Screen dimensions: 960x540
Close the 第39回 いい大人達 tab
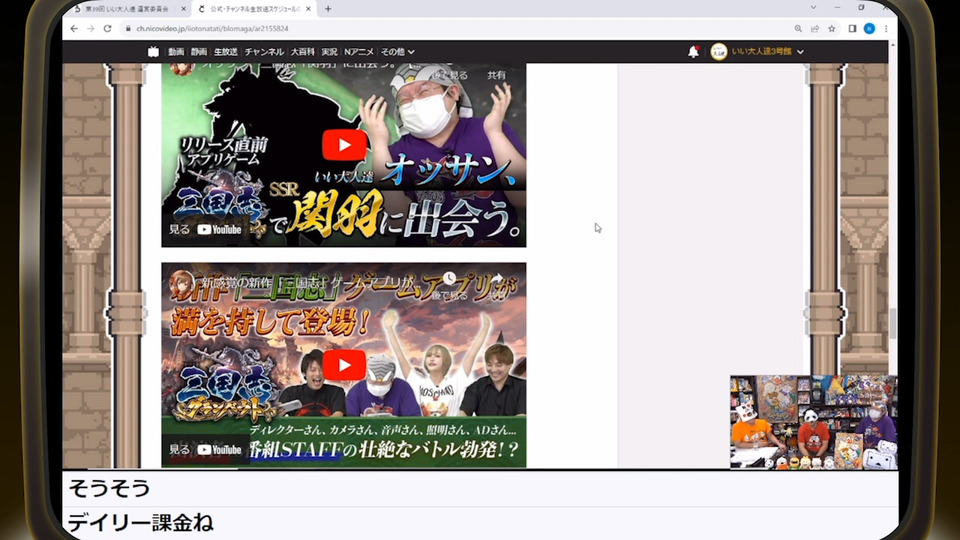coord(183,9)
